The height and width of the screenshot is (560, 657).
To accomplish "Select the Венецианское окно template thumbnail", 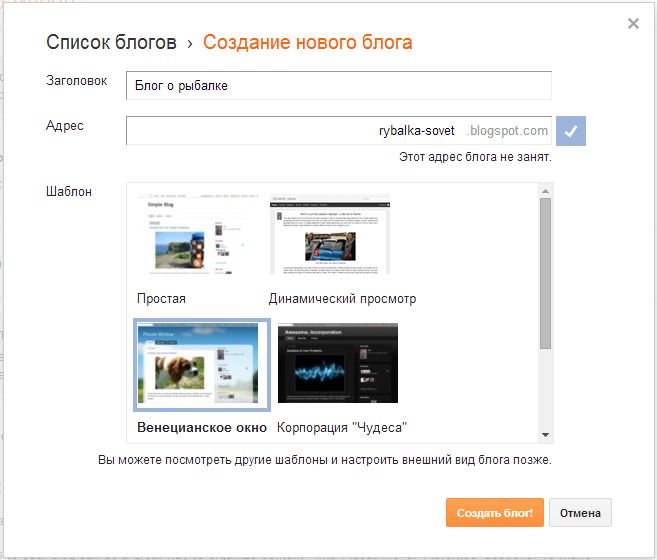I will tap(202, 365).
